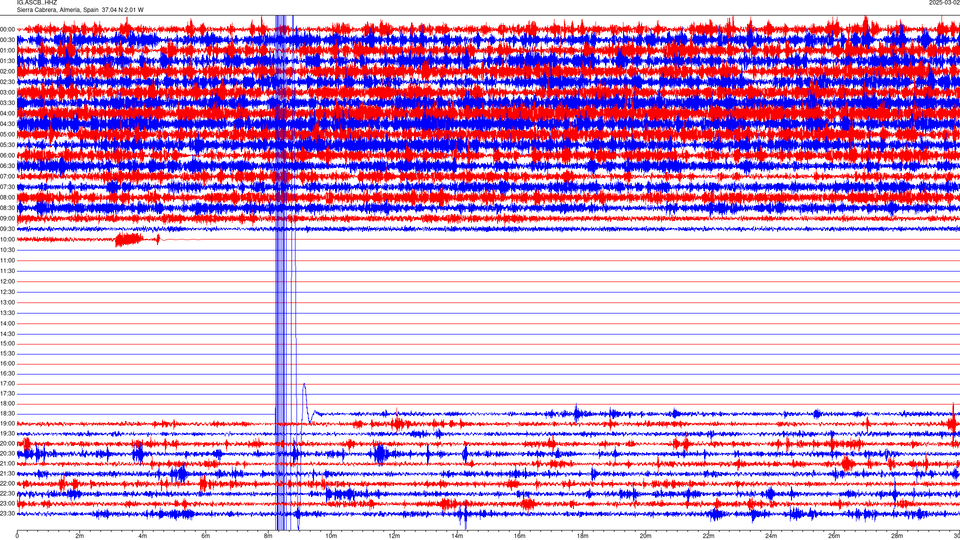Select the 21:00 trace time label
Viewport: 960px width, 540px height.
[7, 463]
